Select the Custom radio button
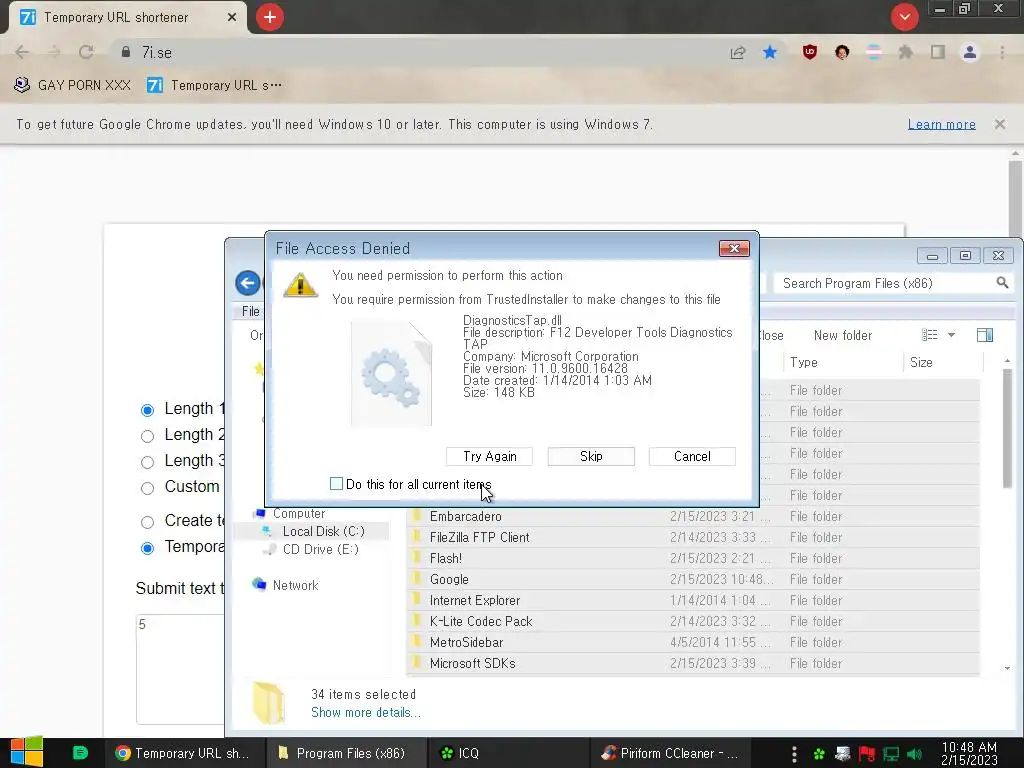 pos(148,488)
